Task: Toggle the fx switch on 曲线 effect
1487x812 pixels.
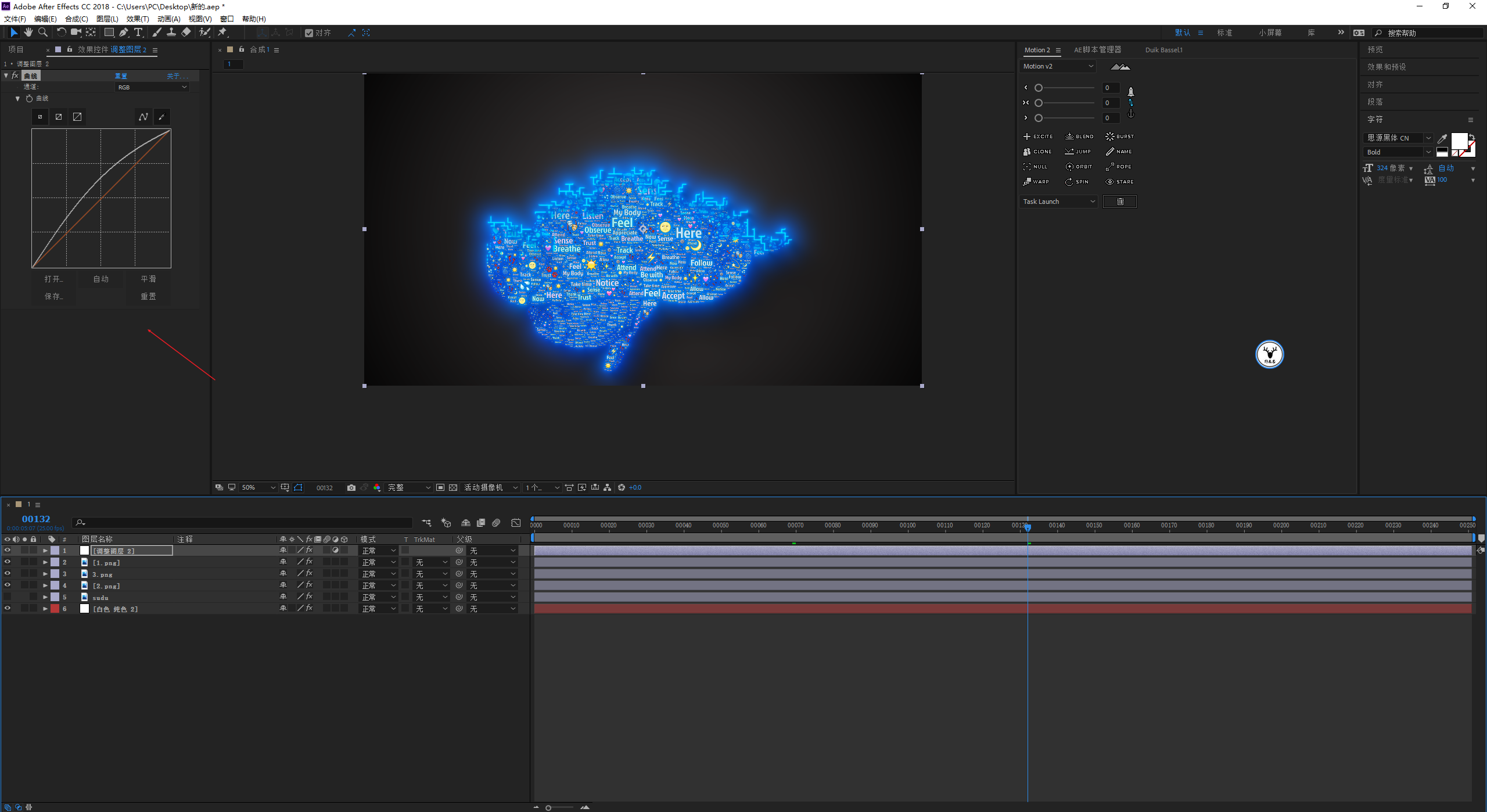Action: (x=15, y=76)
